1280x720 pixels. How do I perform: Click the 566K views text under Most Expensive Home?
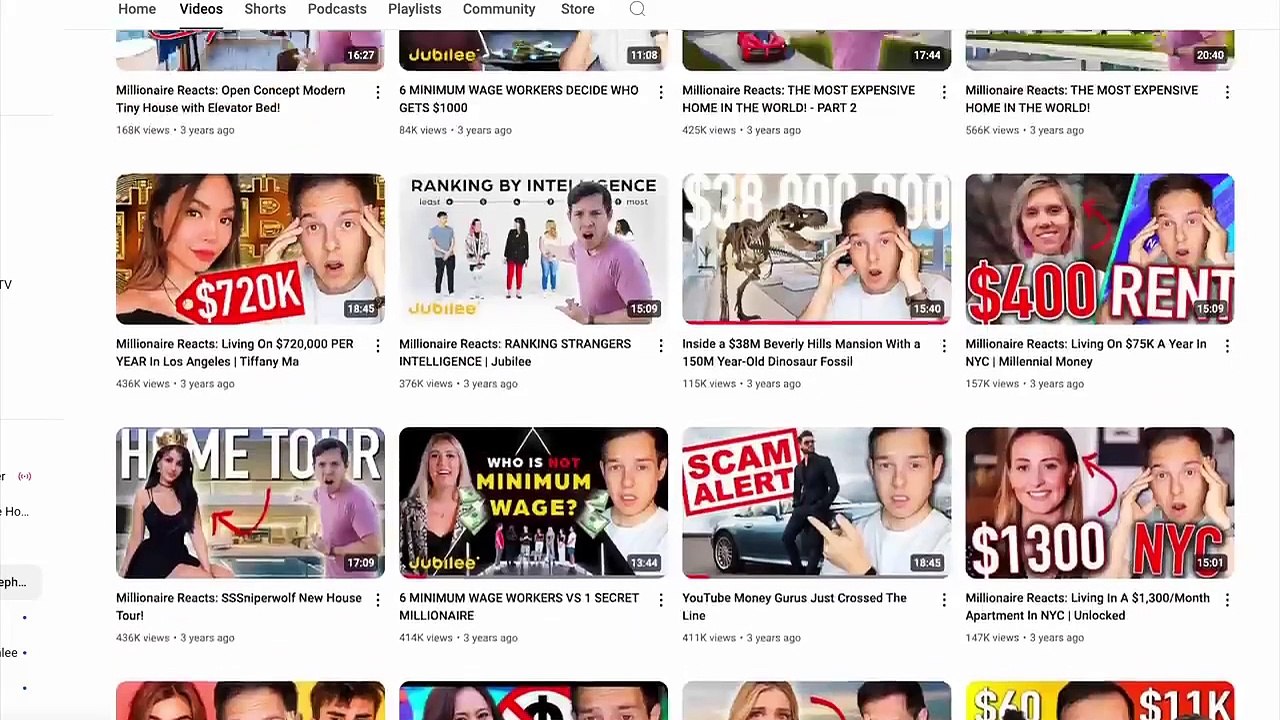coord(993,130)
